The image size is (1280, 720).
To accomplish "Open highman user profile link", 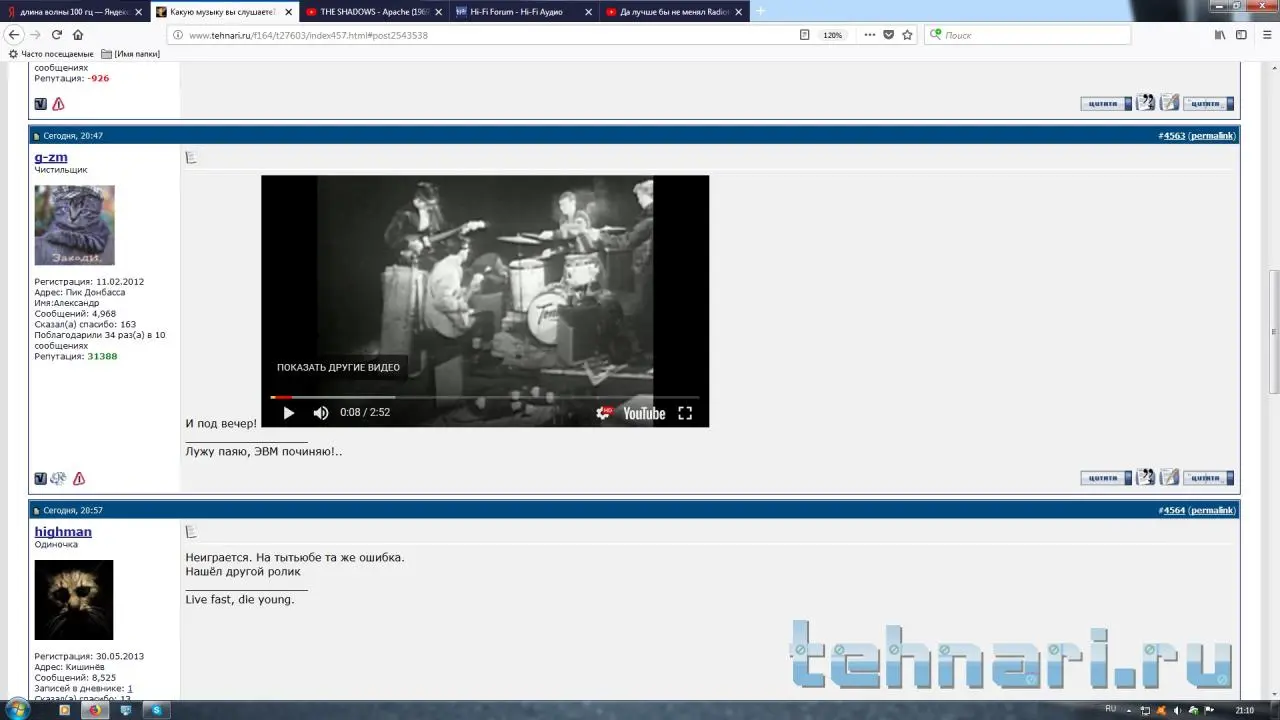I will (x=63, y=532).
